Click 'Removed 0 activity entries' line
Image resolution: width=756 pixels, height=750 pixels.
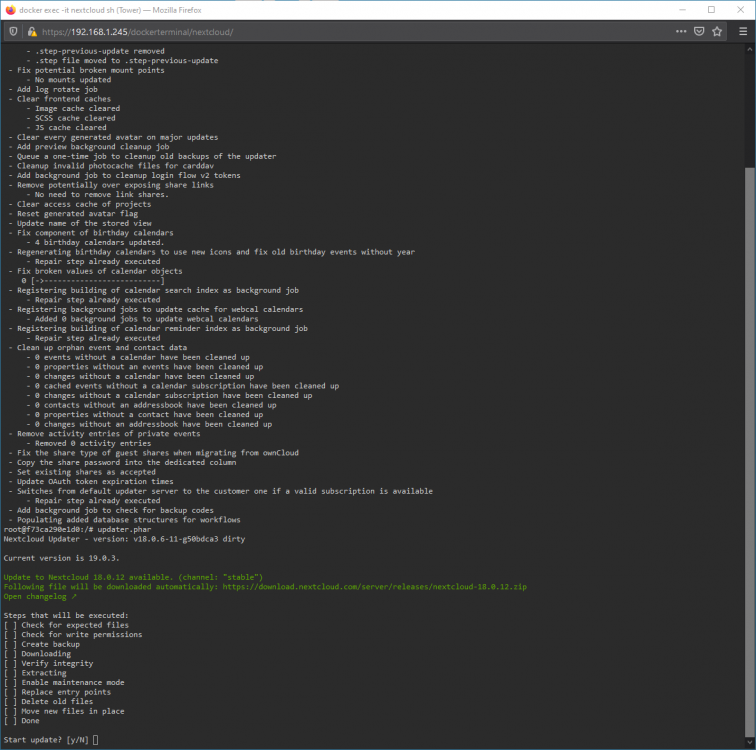(x=93, y=443)
